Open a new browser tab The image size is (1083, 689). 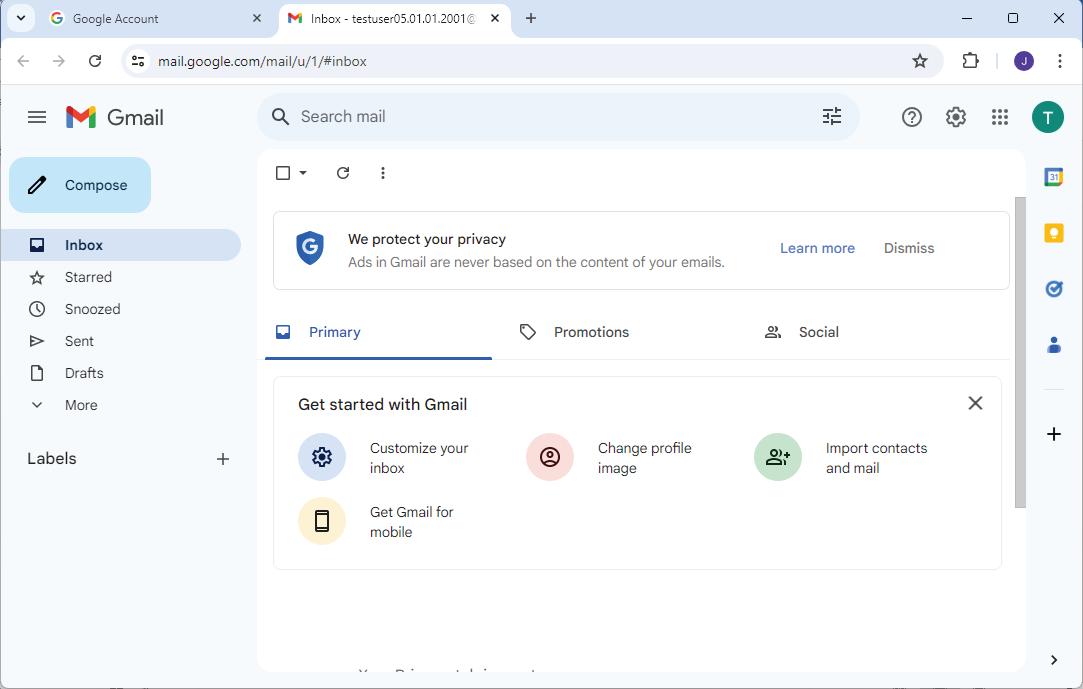click(x=530, y=19)
